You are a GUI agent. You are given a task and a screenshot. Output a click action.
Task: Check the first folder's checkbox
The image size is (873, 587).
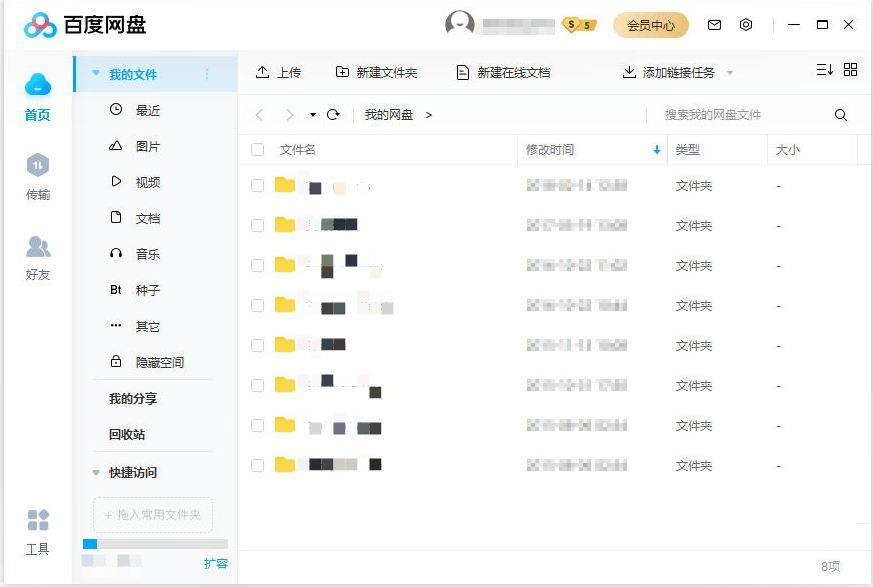258,186
